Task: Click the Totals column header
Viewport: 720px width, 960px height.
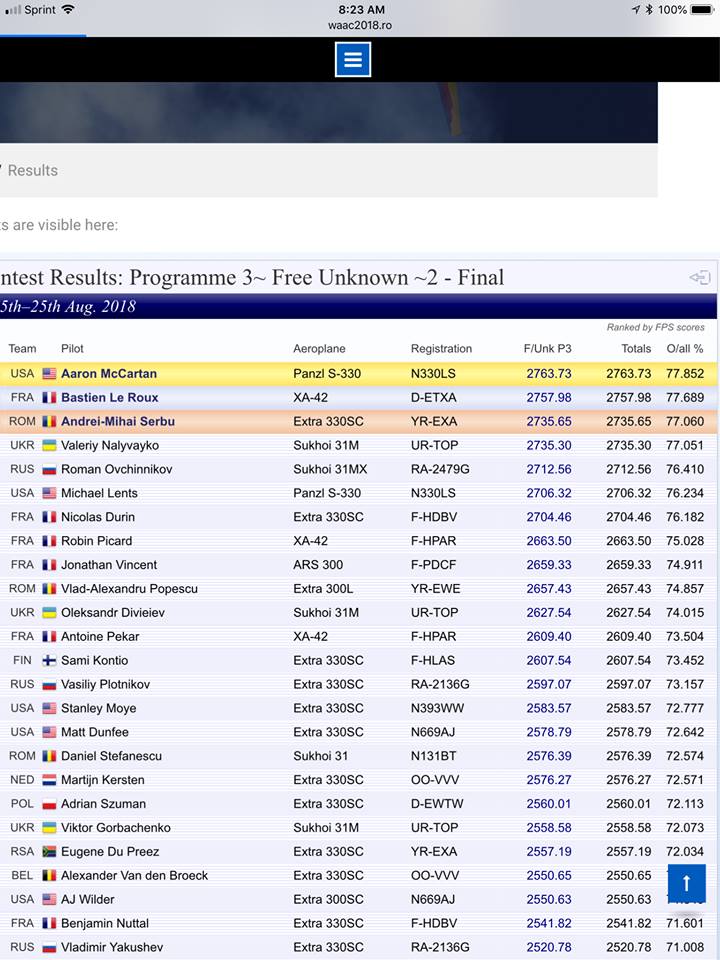Action: pos(636,348)
